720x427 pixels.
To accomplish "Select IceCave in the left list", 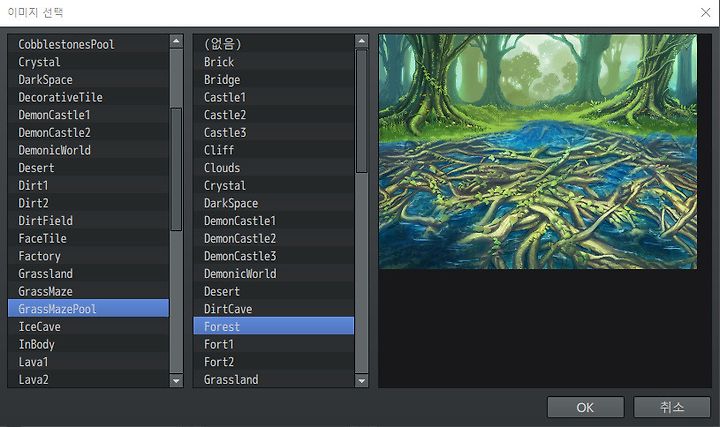I will click(88, 326).
